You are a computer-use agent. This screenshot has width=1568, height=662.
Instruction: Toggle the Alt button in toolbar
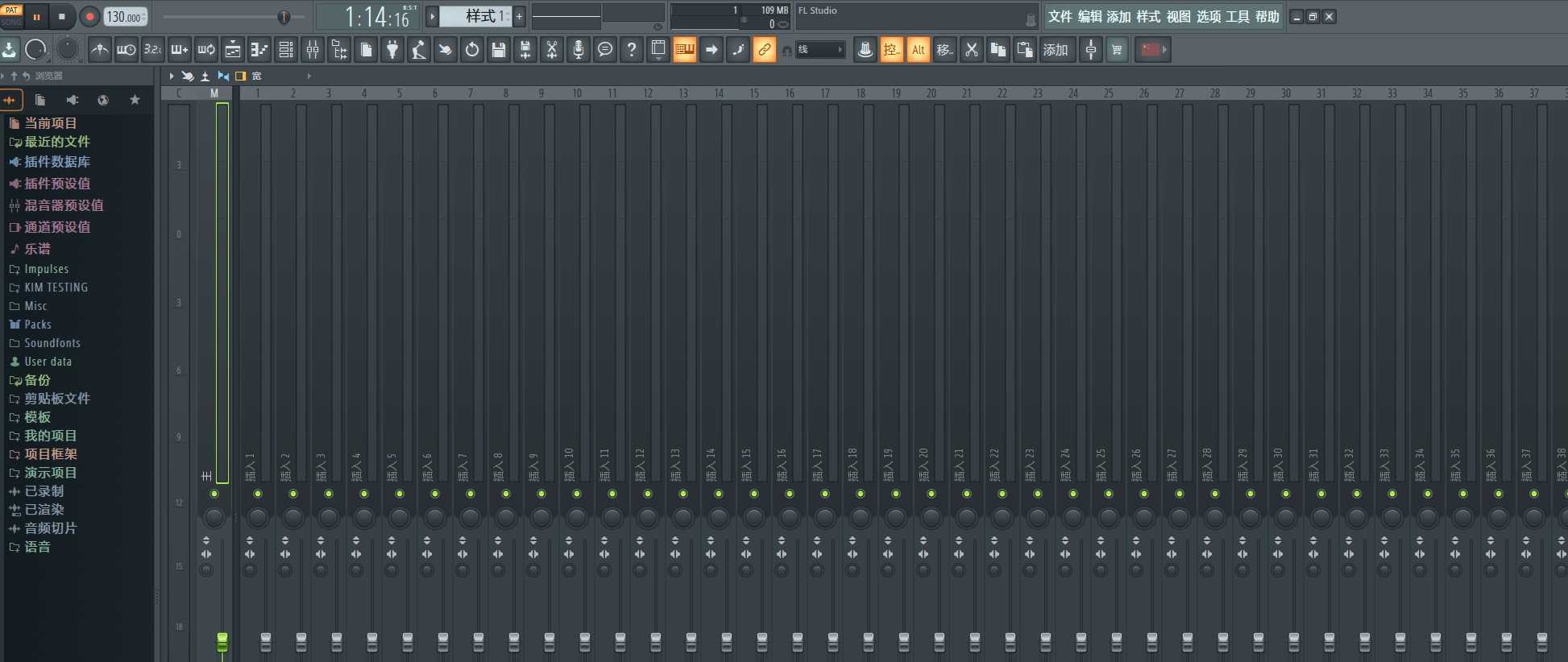tap(919, 50)
